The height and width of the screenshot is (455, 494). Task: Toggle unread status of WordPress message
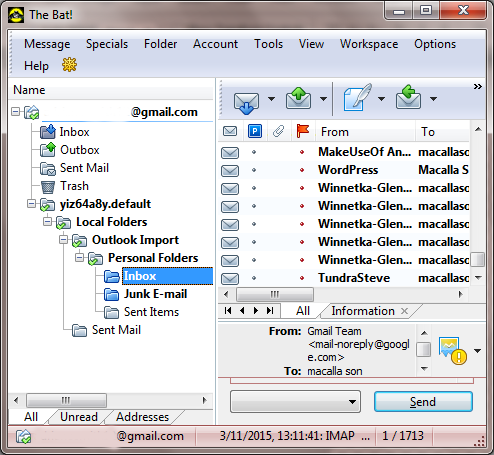(230, 171)
